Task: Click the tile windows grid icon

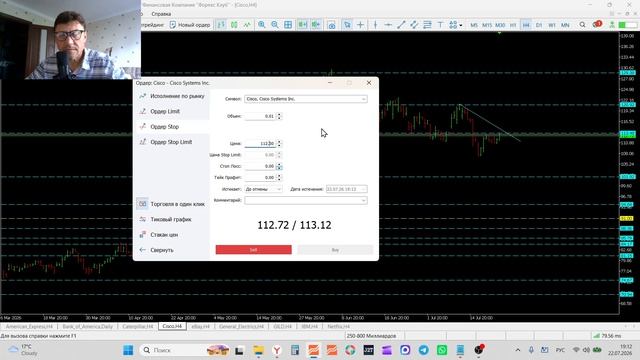Action: [x=288, y=25]
